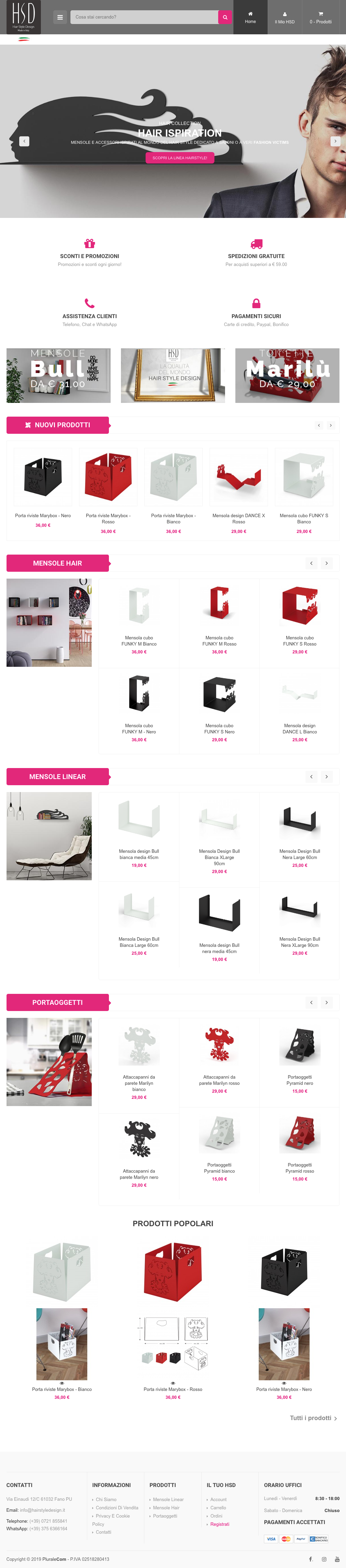This screenshot has width=346, height=1568.
Task: Click the eye icon under Marybox Rosso
Action: [173, 1383]
